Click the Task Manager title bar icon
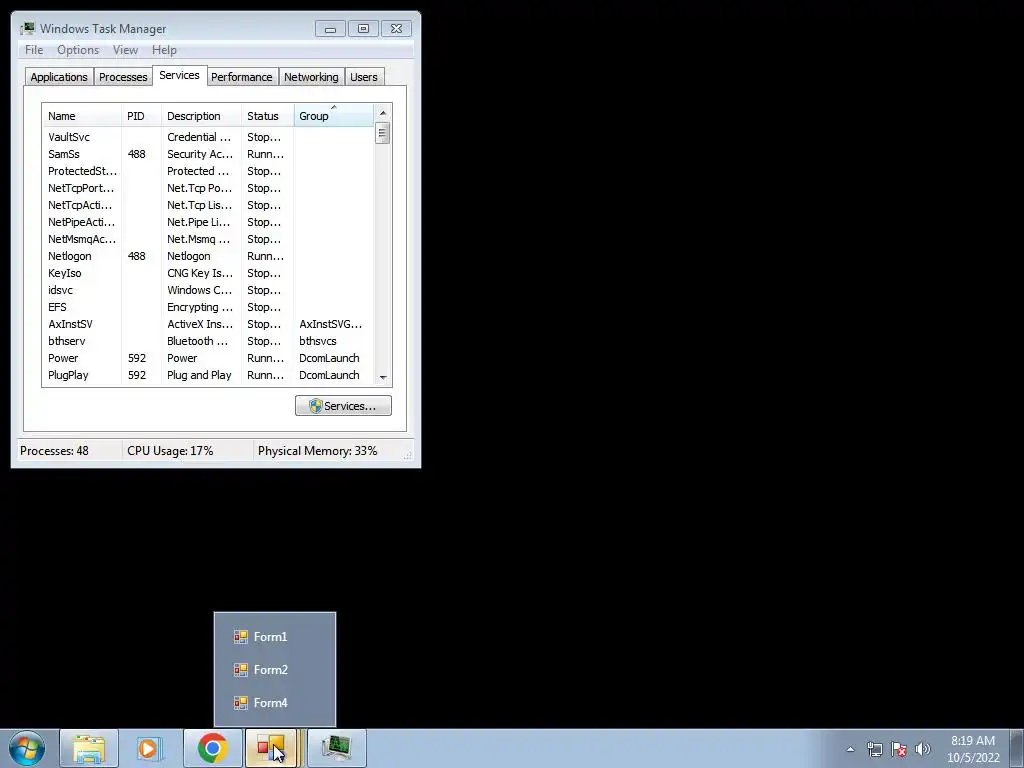Image resolution: width=1024 pixels, height=768 pixels. [x=27, y=29]
